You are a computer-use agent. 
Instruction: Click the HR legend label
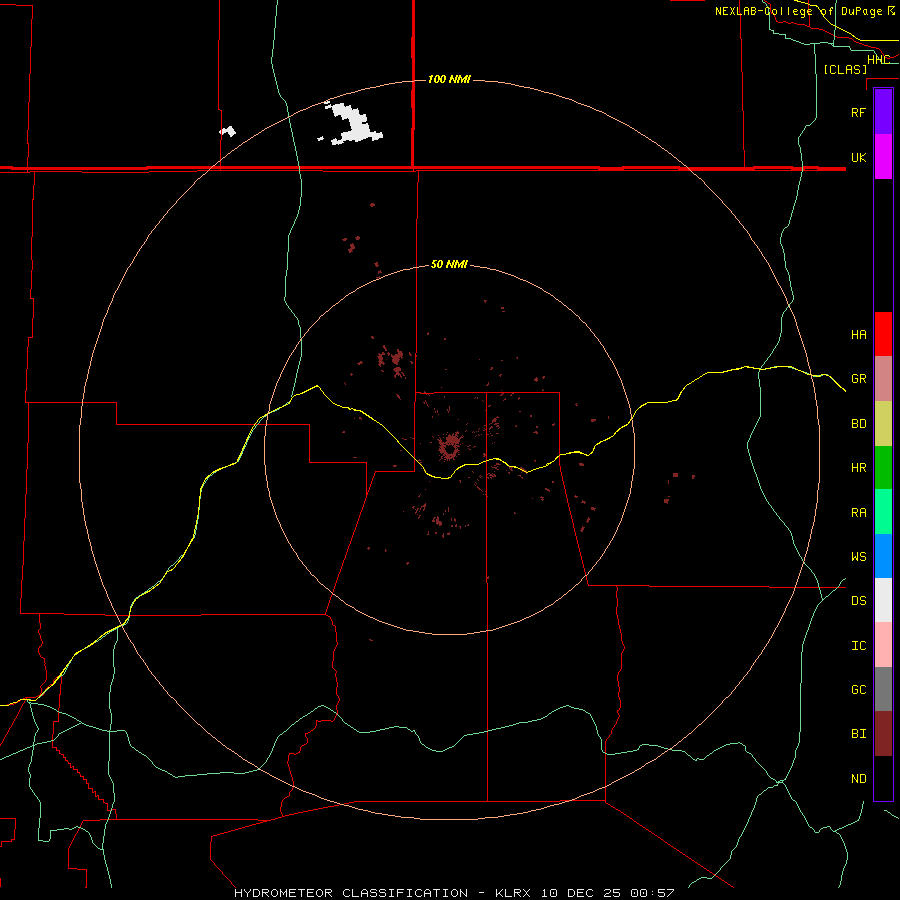pyautogui.click(x=858, y=468)
